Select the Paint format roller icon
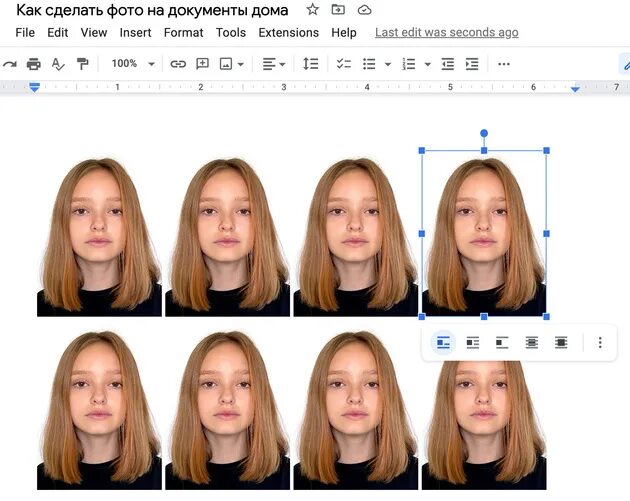 pyautogui.click(x=82, y=64)
